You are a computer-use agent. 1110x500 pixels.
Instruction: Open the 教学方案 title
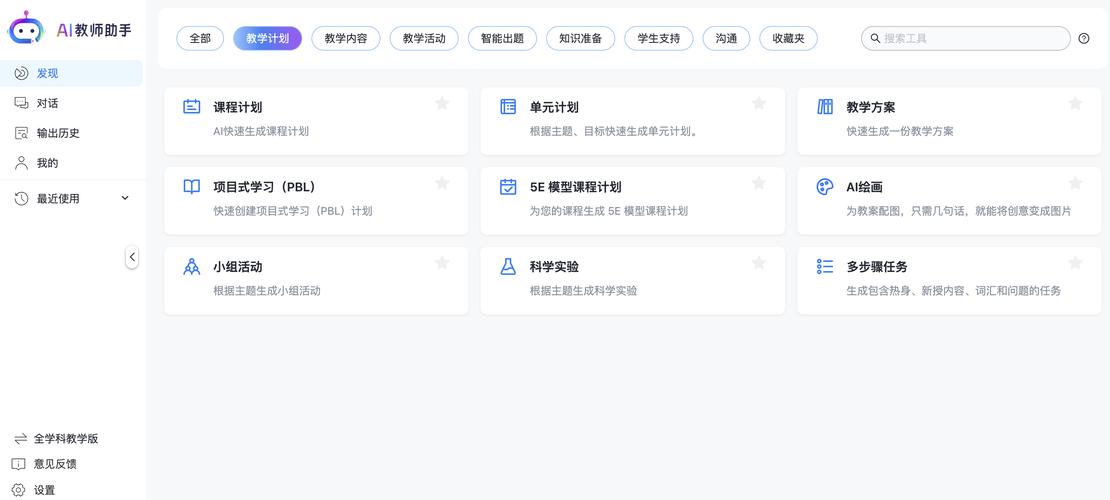tap(871, 108)
